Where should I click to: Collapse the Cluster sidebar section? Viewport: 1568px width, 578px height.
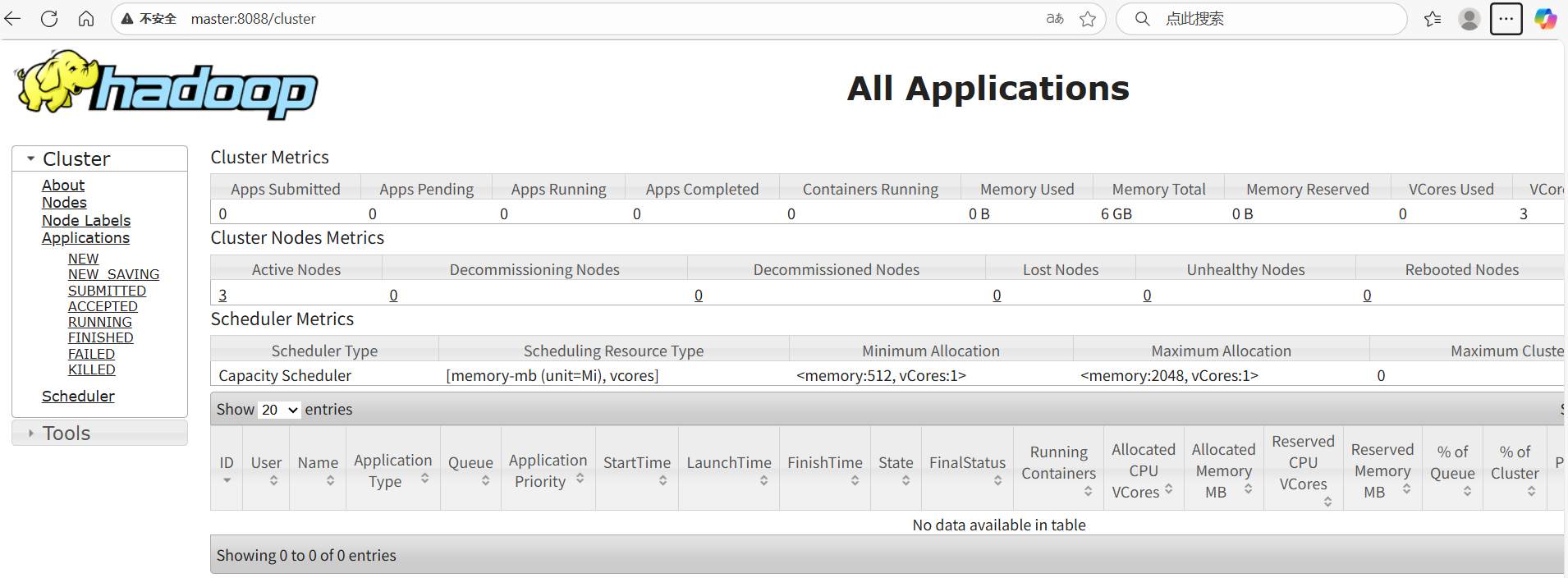99,158
